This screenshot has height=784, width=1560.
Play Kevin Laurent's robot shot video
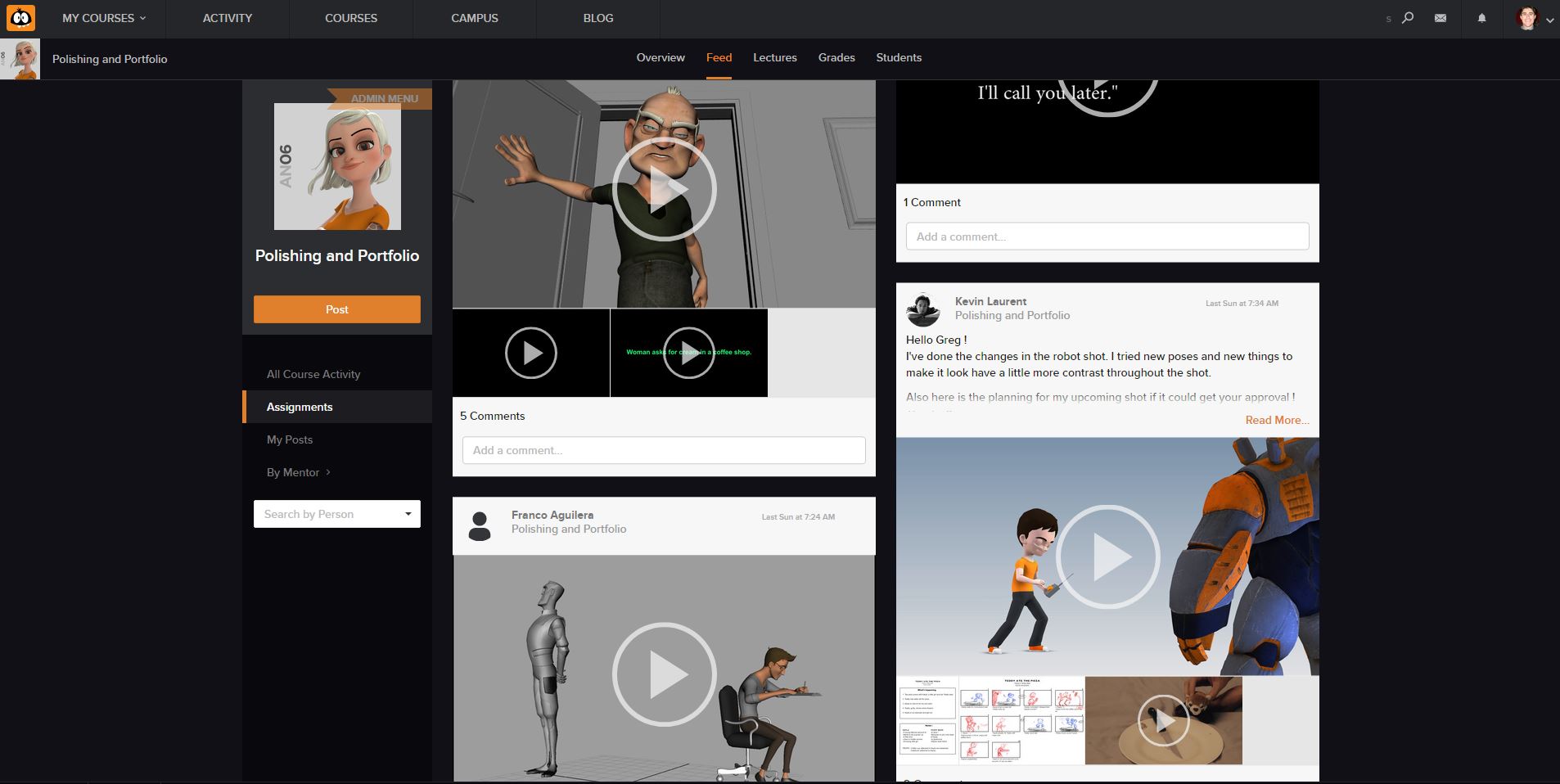1107,556
